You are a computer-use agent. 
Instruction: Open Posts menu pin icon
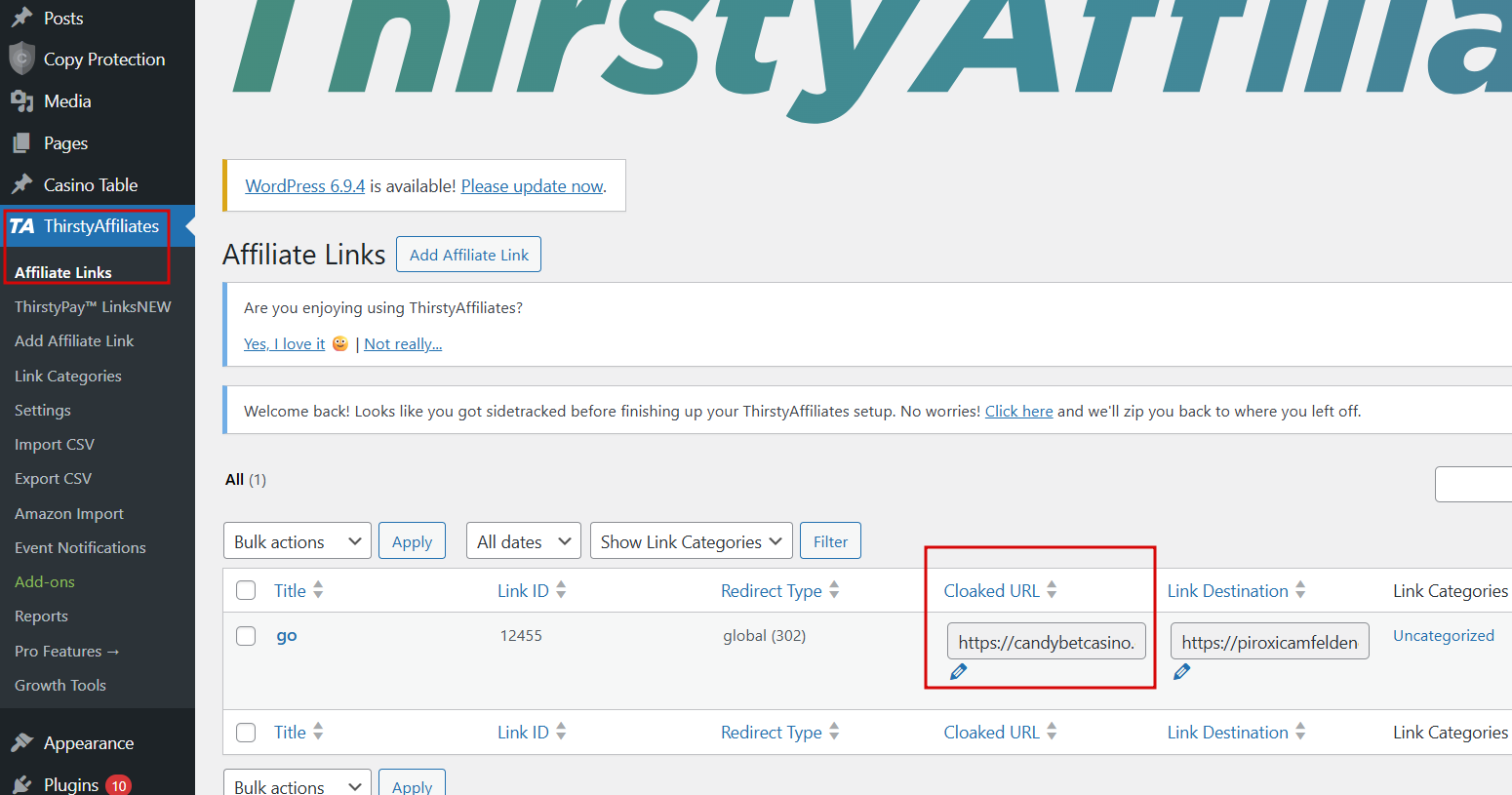(x=21, y=18)
